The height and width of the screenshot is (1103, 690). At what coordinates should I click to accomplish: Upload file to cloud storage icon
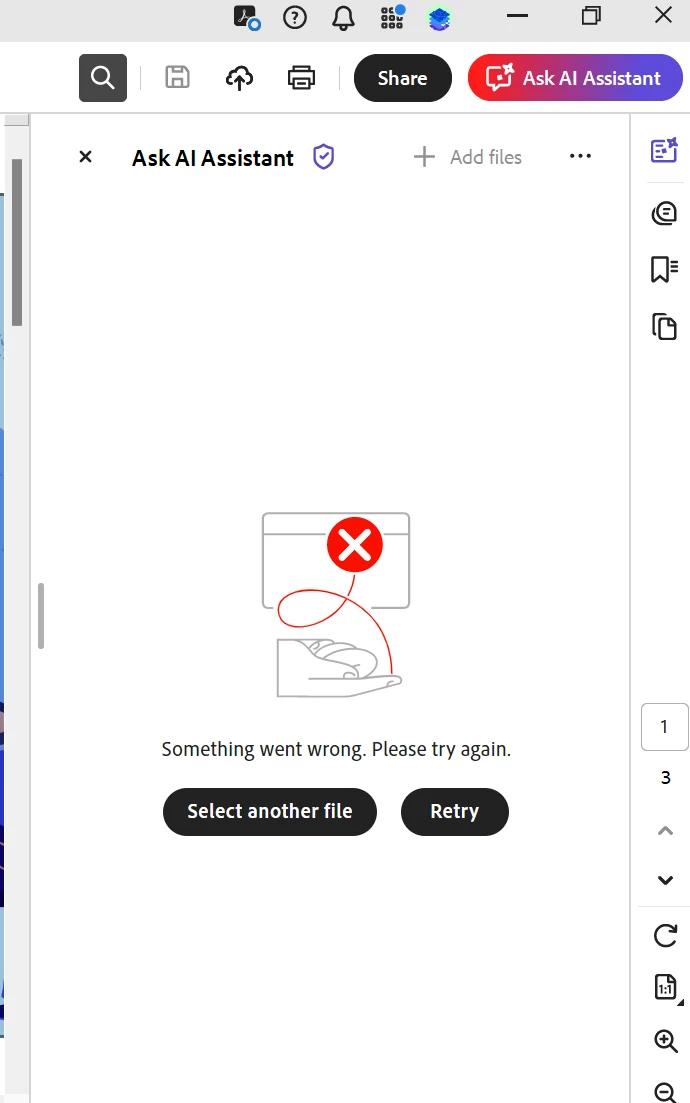point(239,78)
